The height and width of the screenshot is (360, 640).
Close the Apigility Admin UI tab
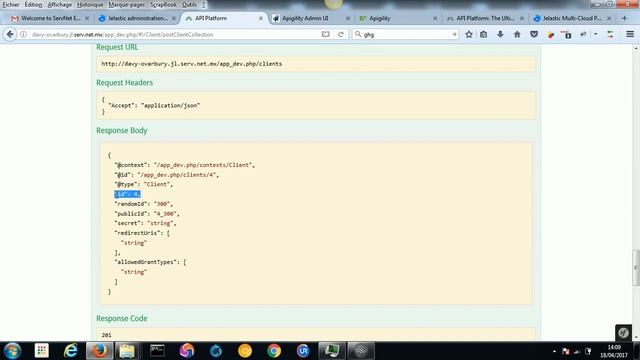click(348, 18)
